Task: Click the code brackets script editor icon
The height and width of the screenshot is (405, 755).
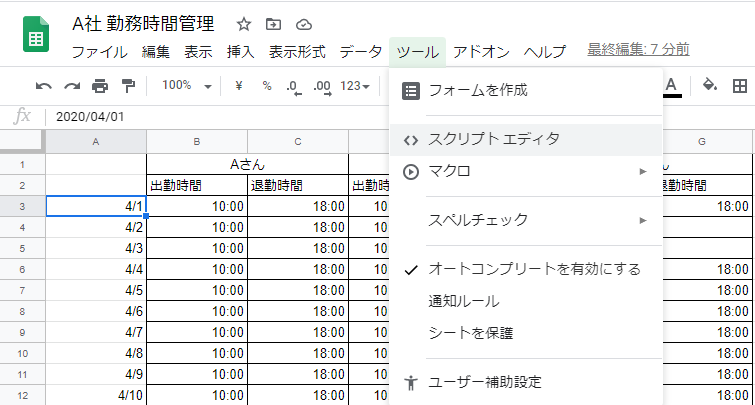Action: click(411, 141)
